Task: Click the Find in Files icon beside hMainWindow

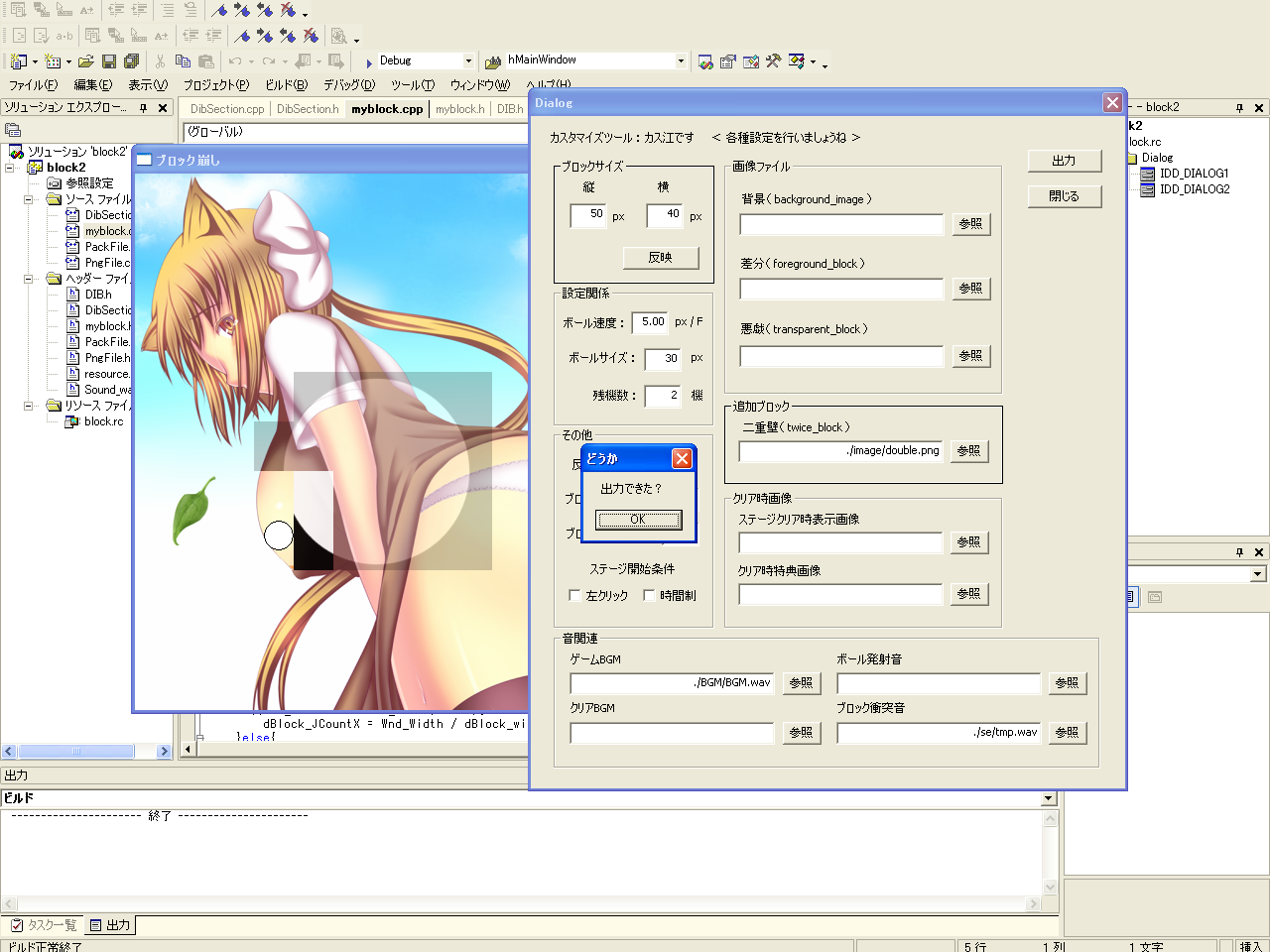Action: 493,61
